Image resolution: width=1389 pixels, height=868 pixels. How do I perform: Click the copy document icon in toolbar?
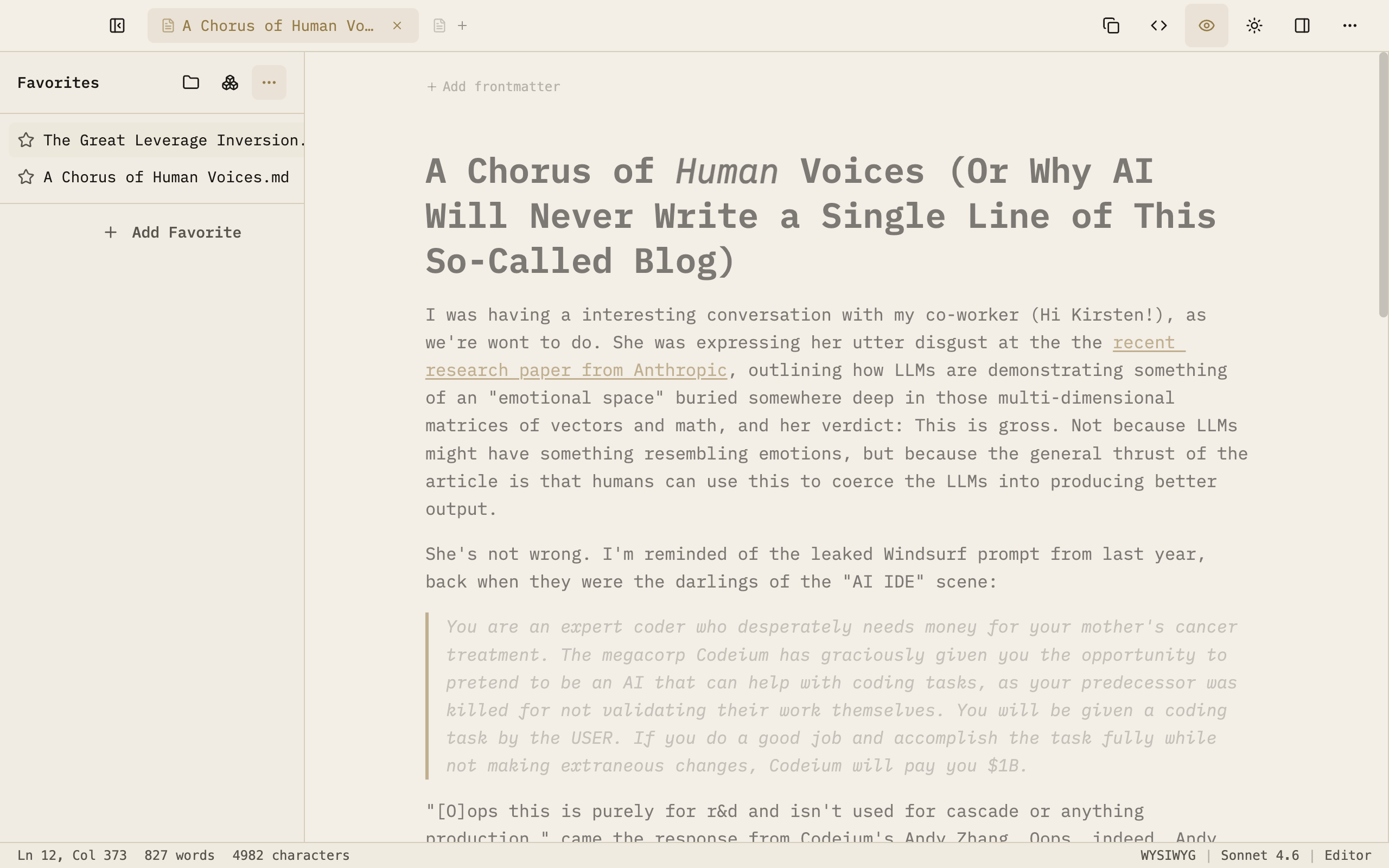pyautogui.click(x=1111, y=26)
